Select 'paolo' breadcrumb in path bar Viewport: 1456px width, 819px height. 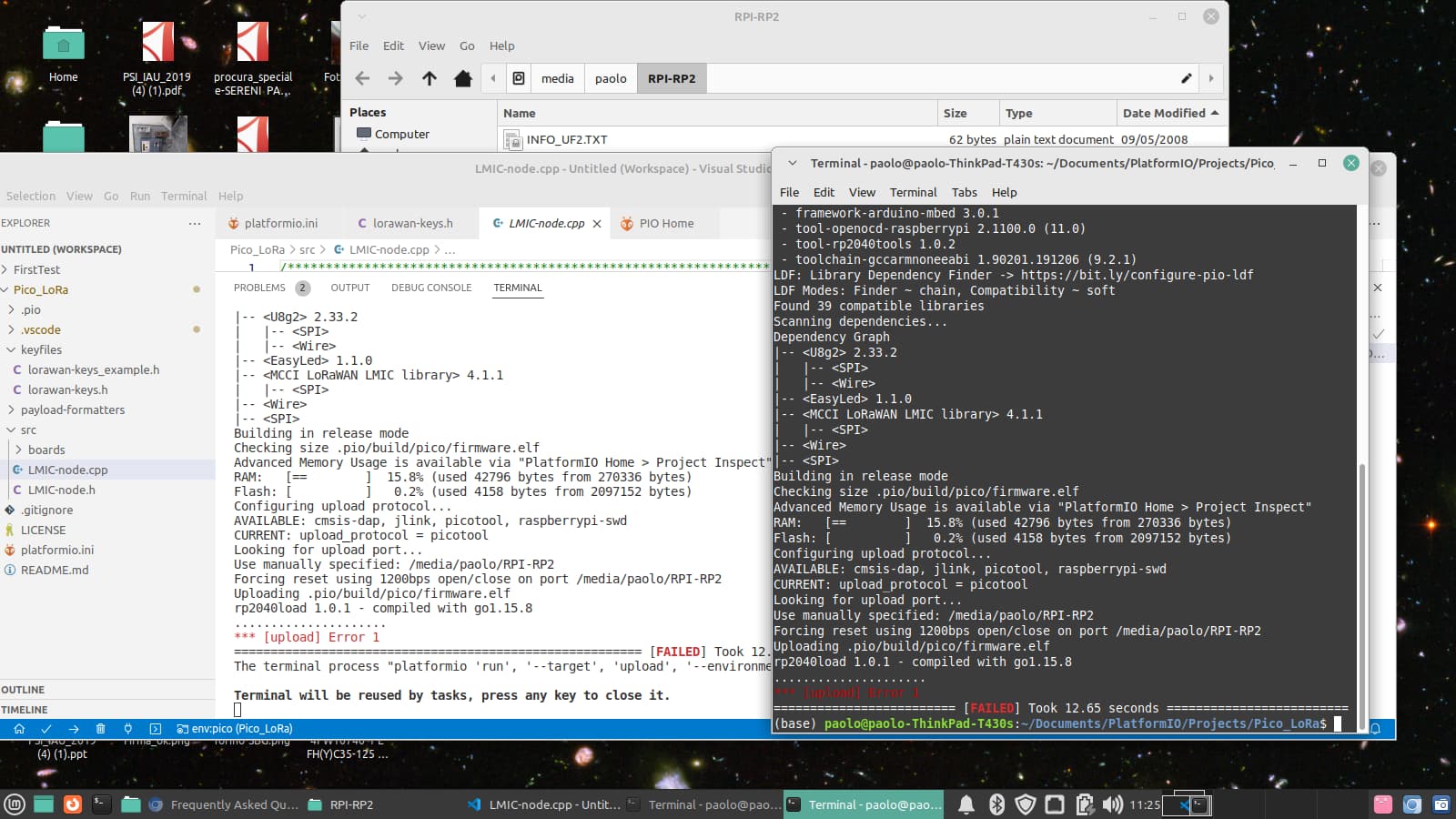pos(611,78)
